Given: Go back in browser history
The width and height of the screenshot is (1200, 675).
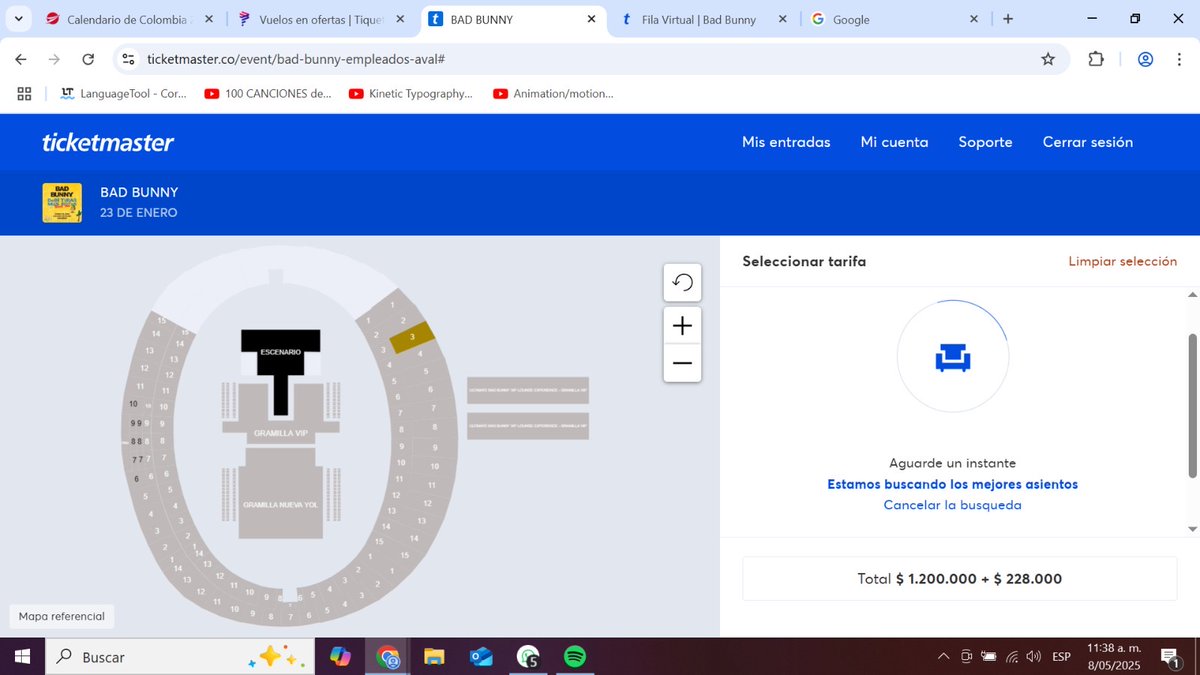Looking at the screenshot, I should pyautogui.click(x=22, y=59).
